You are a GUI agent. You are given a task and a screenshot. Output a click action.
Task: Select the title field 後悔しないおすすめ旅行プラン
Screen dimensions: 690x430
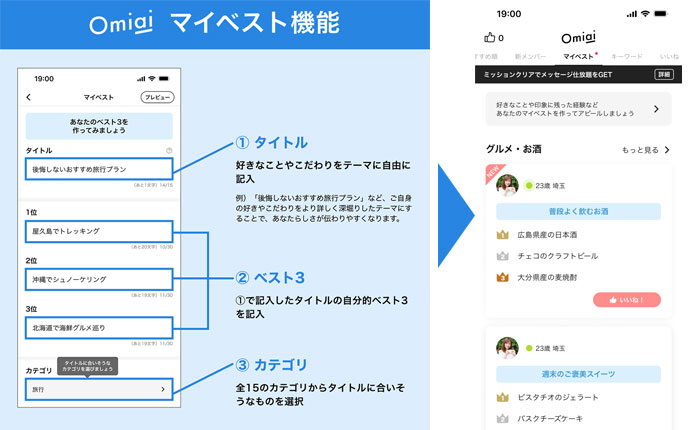click(x=99, y=169)
